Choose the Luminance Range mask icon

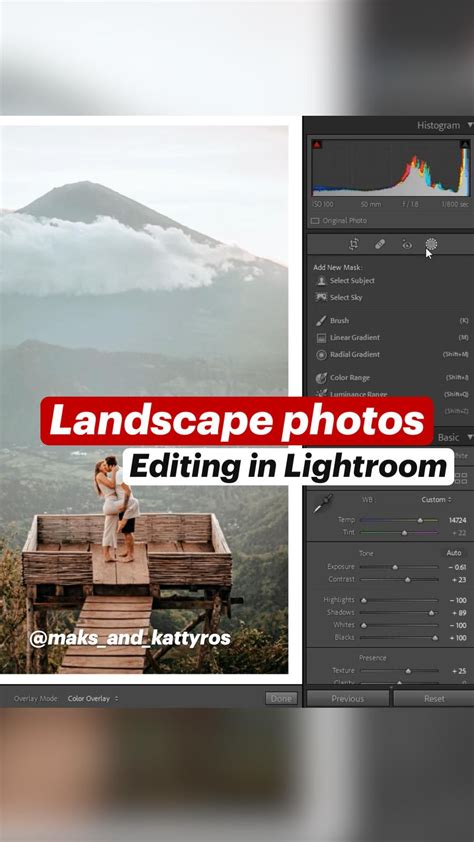(x=321, y=394)
